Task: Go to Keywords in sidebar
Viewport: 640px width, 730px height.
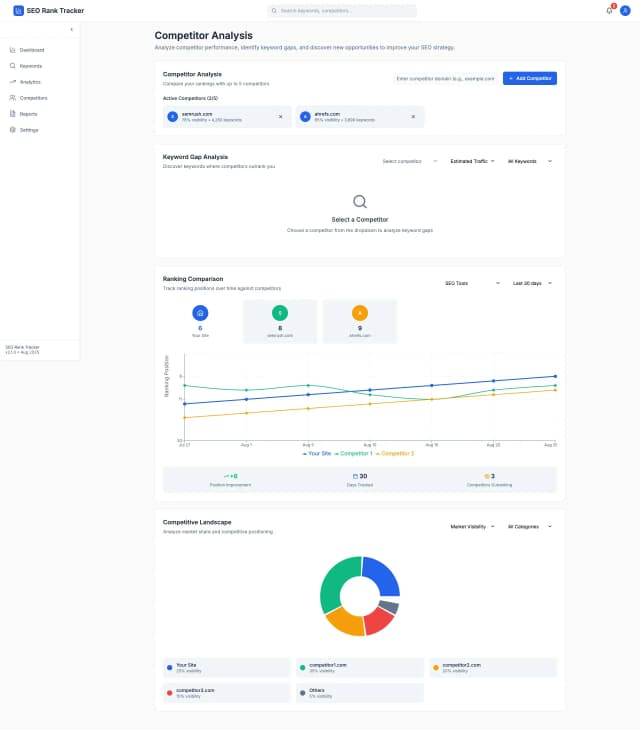Action: pyautogui.click(x=31, y=66)
